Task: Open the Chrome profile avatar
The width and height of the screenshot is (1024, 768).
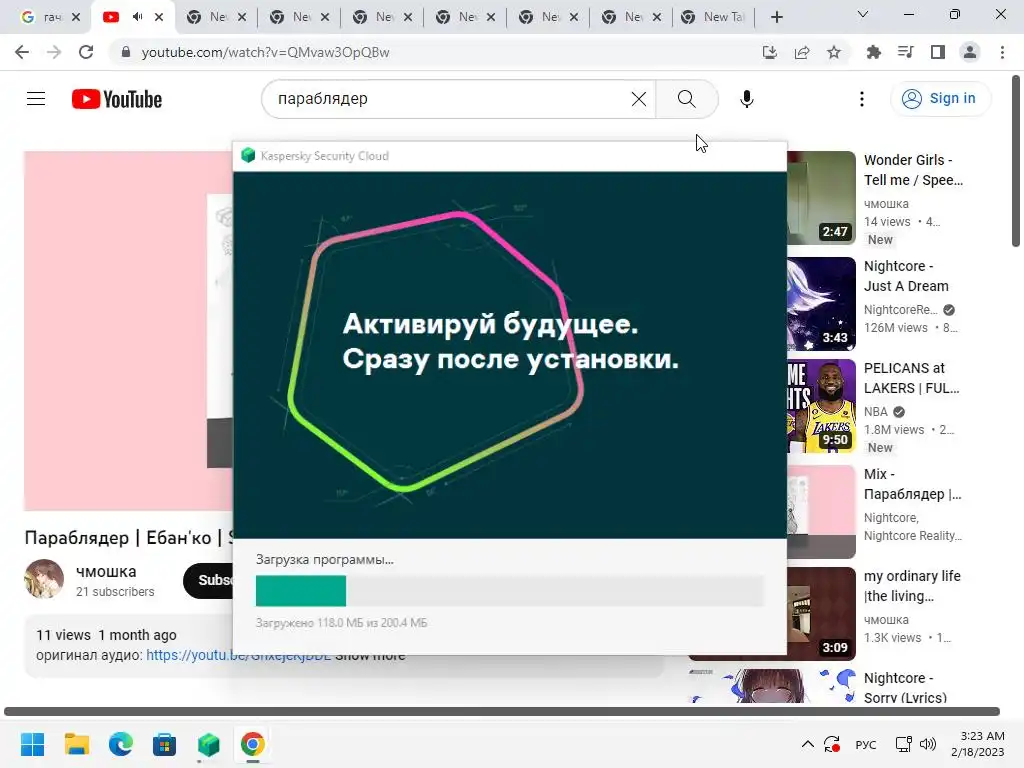Action: 970,52
